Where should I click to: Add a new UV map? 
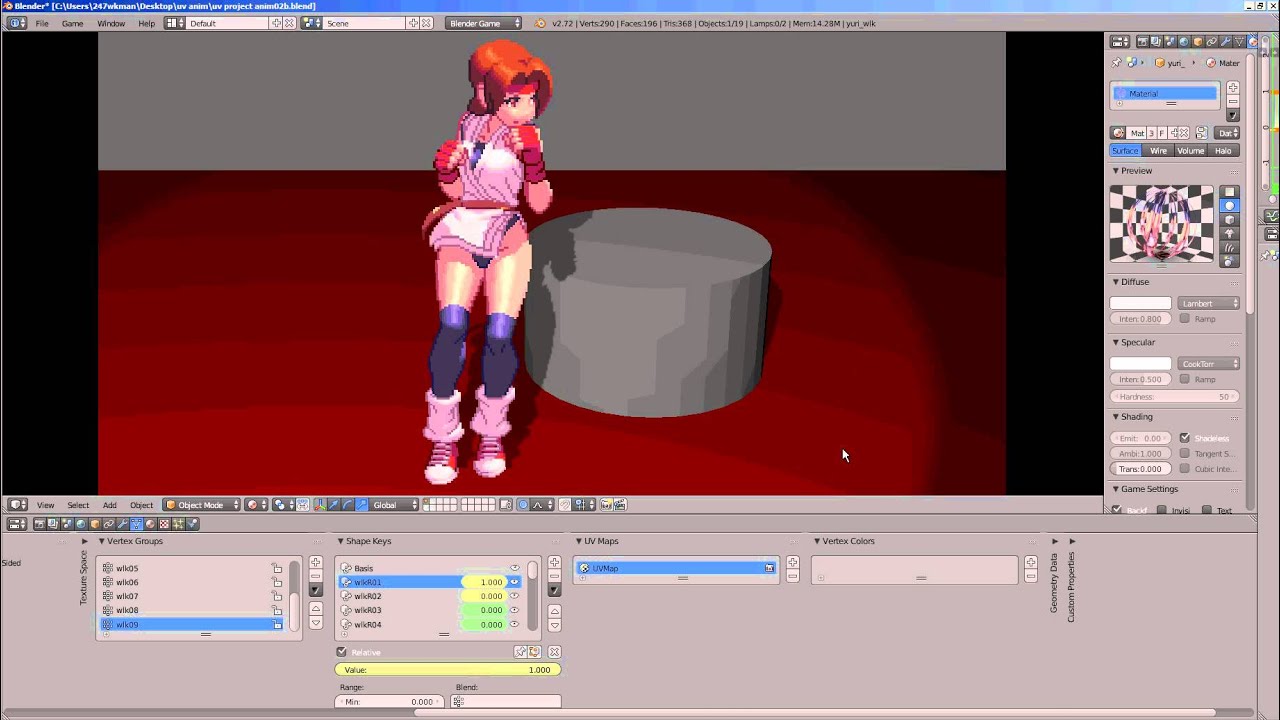pyautogui.click(x=792, y=562)
